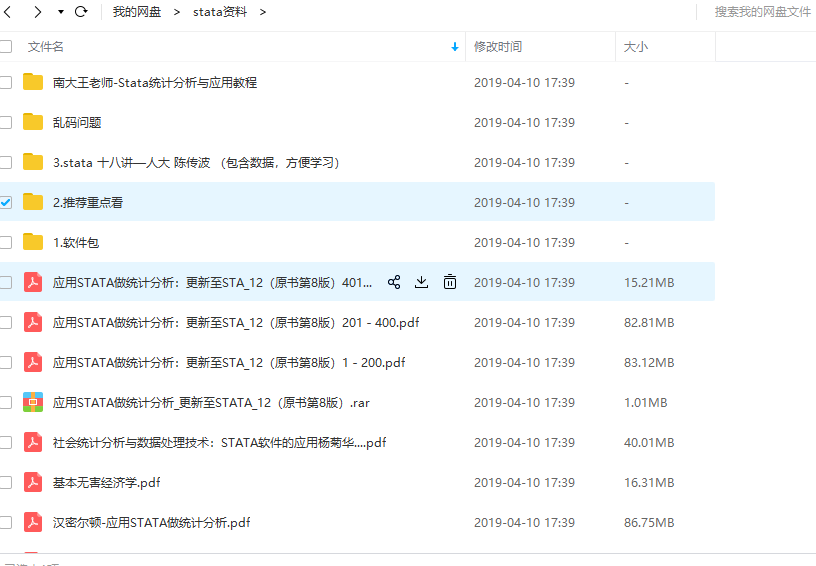816x566 pixels.
Task: Open the 乱码问题 folder name
Action: pyautogui.click(x=77, y=123)
